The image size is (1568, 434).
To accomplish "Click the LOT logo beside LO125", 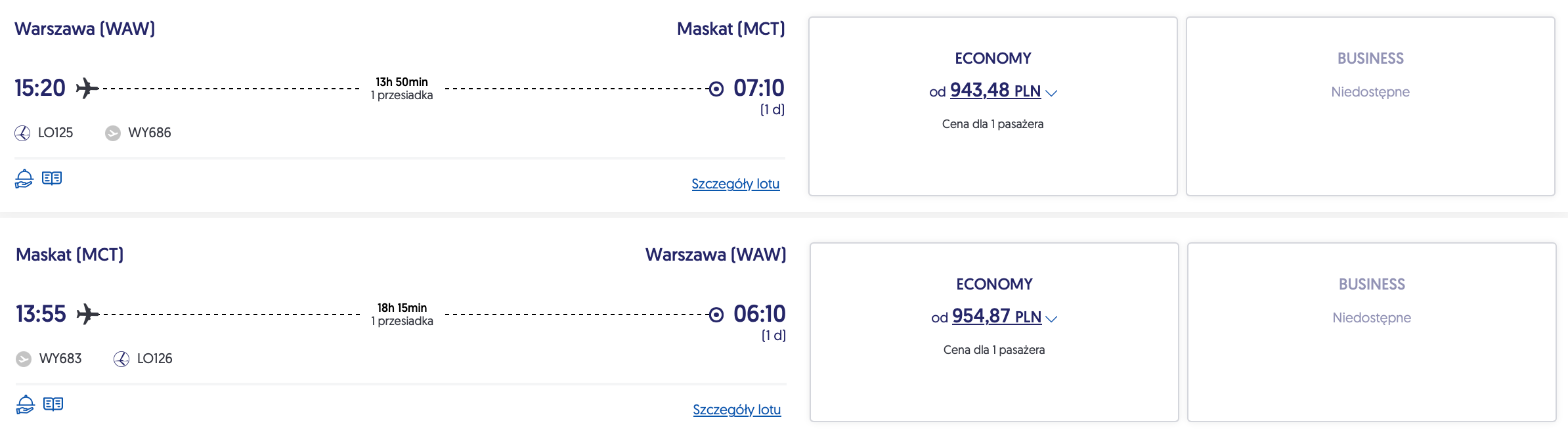I will (x=22, y=133).
